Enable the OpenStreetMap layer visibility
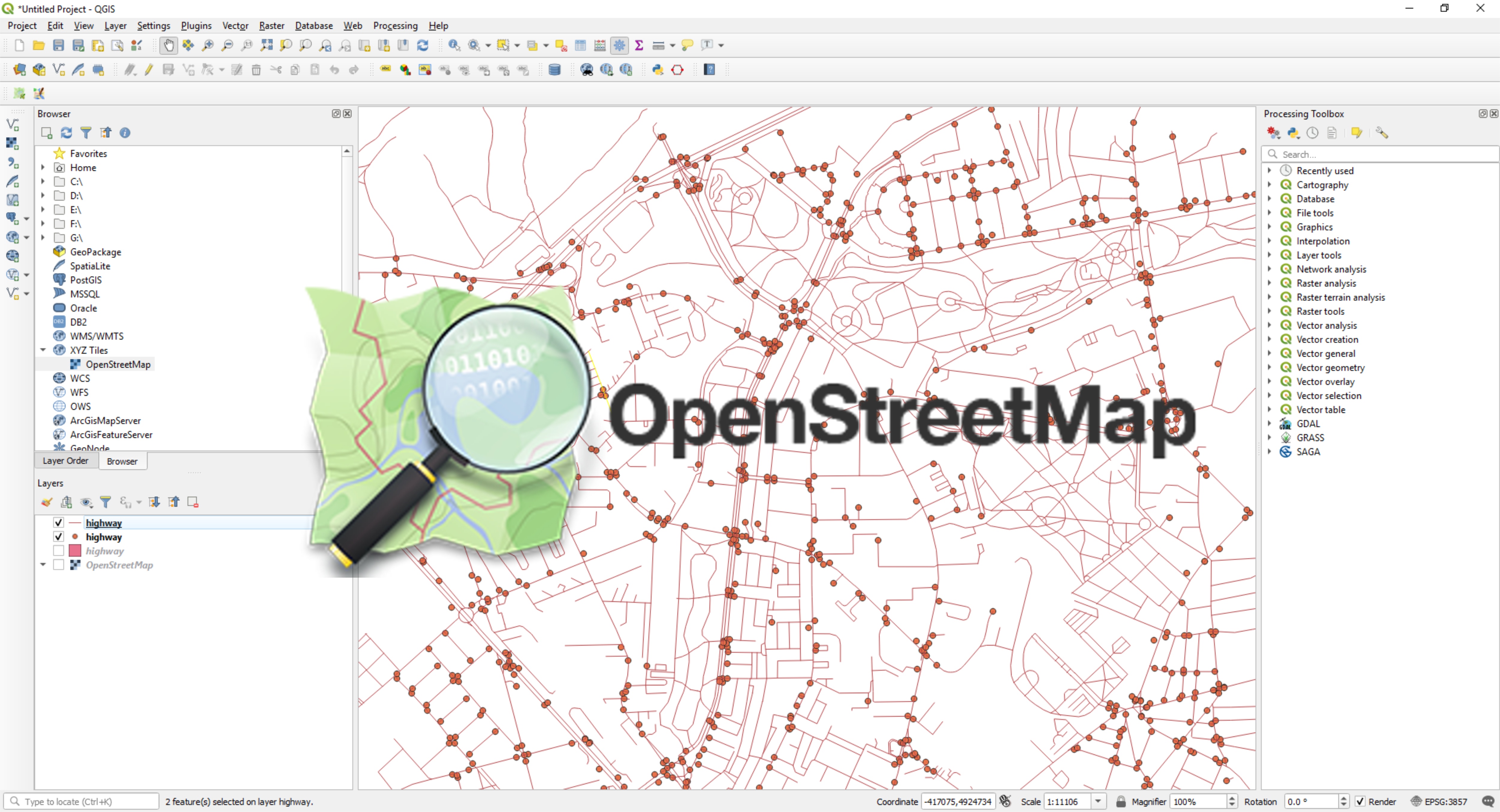The image size is (1500, 812). point(58,565)
